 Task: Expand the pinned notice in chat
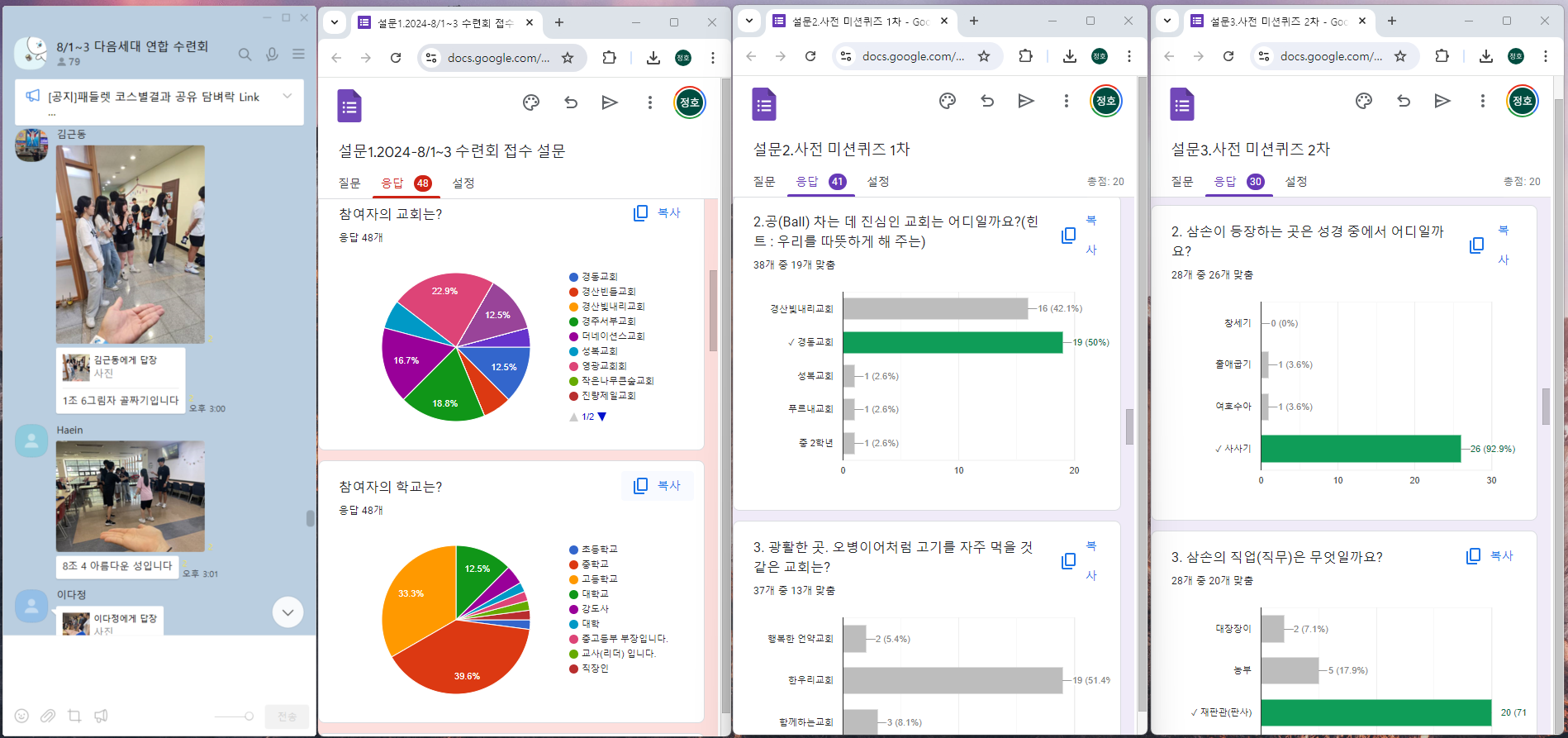point(287,96)
